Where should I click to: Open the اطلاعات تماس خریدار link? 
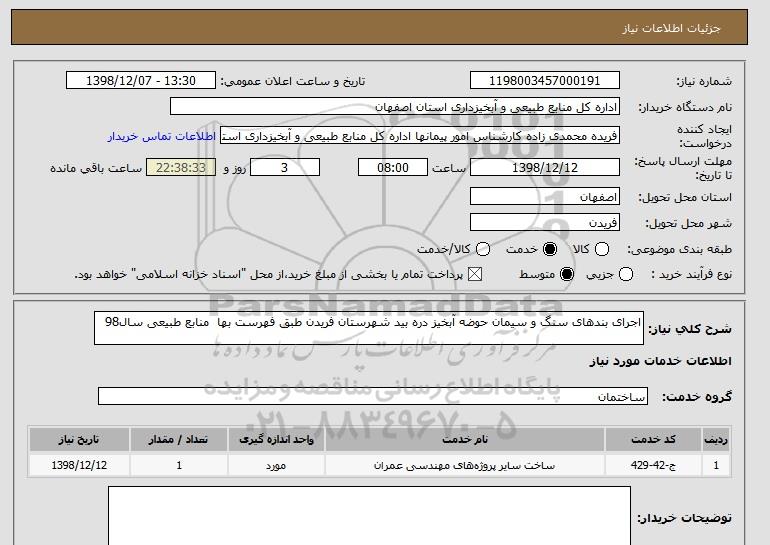tap(162, 136)
